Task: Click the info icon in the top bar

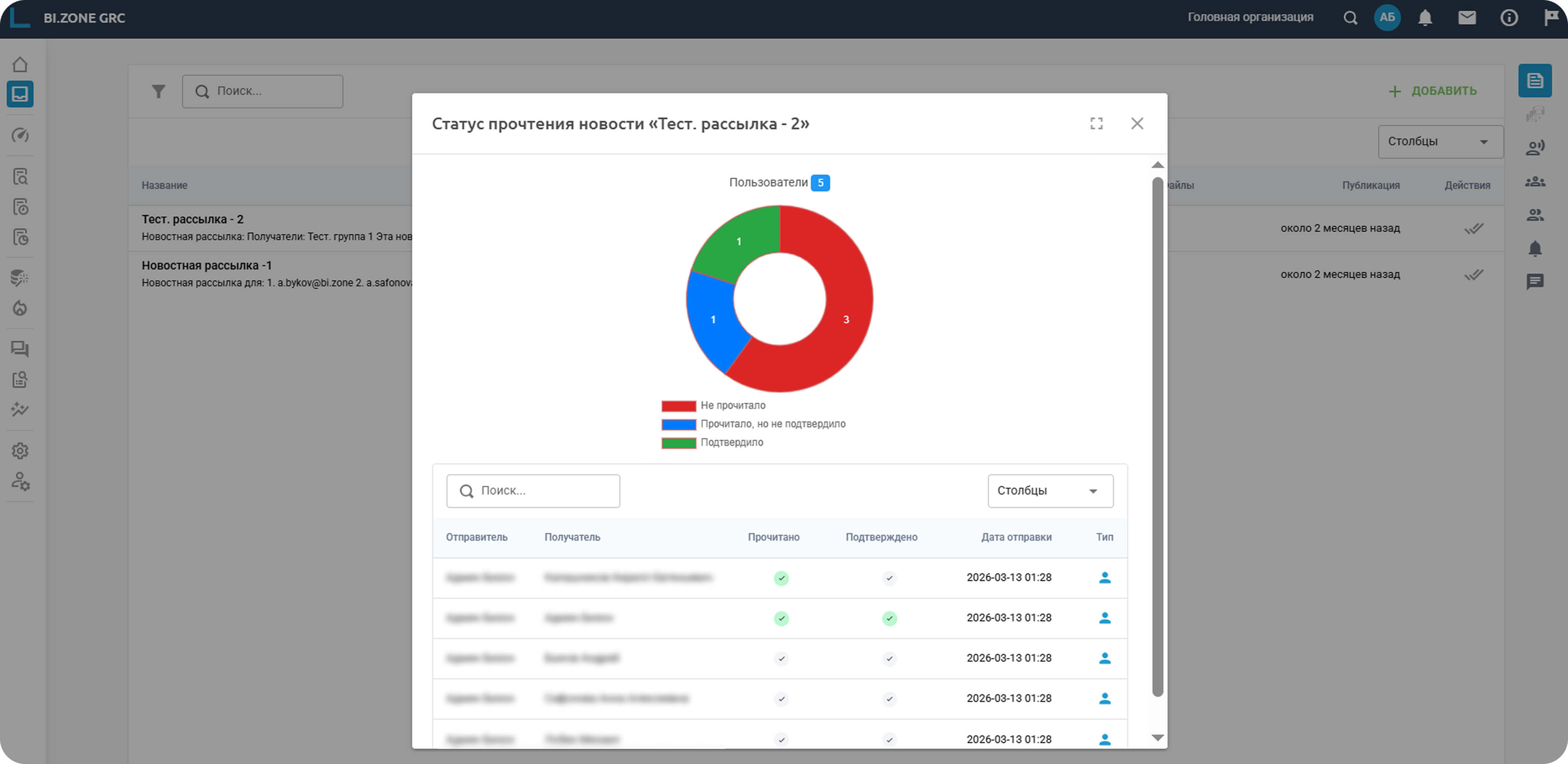Action: click(1509, 18)
